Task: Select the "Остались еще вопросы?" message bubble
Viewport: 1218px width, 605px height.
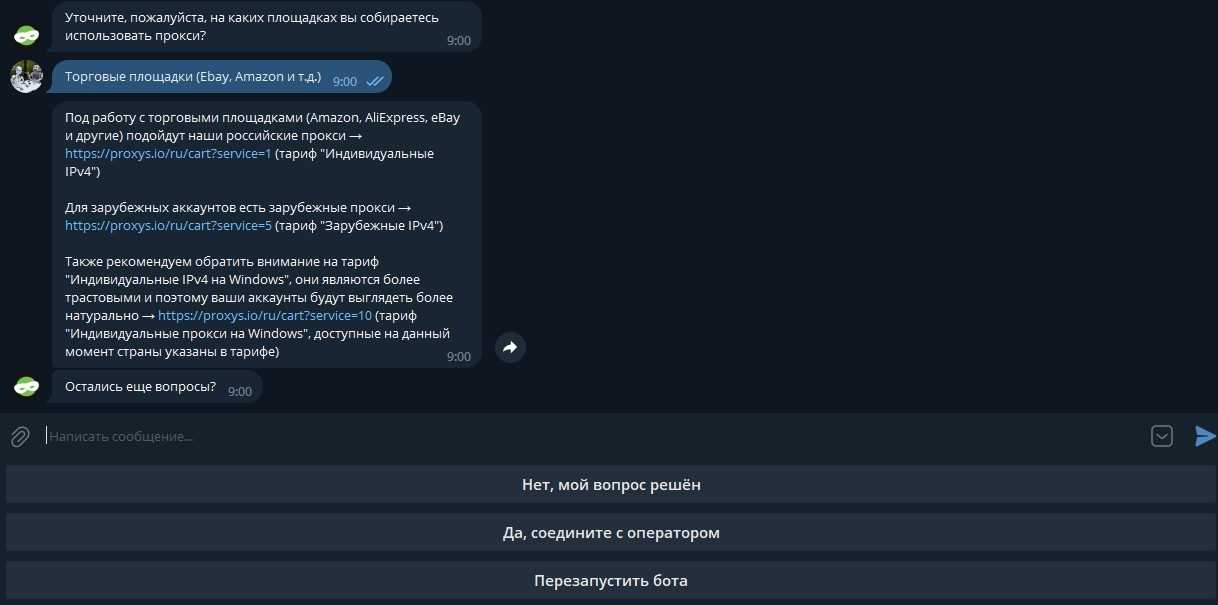Action: tap(140, 386)
